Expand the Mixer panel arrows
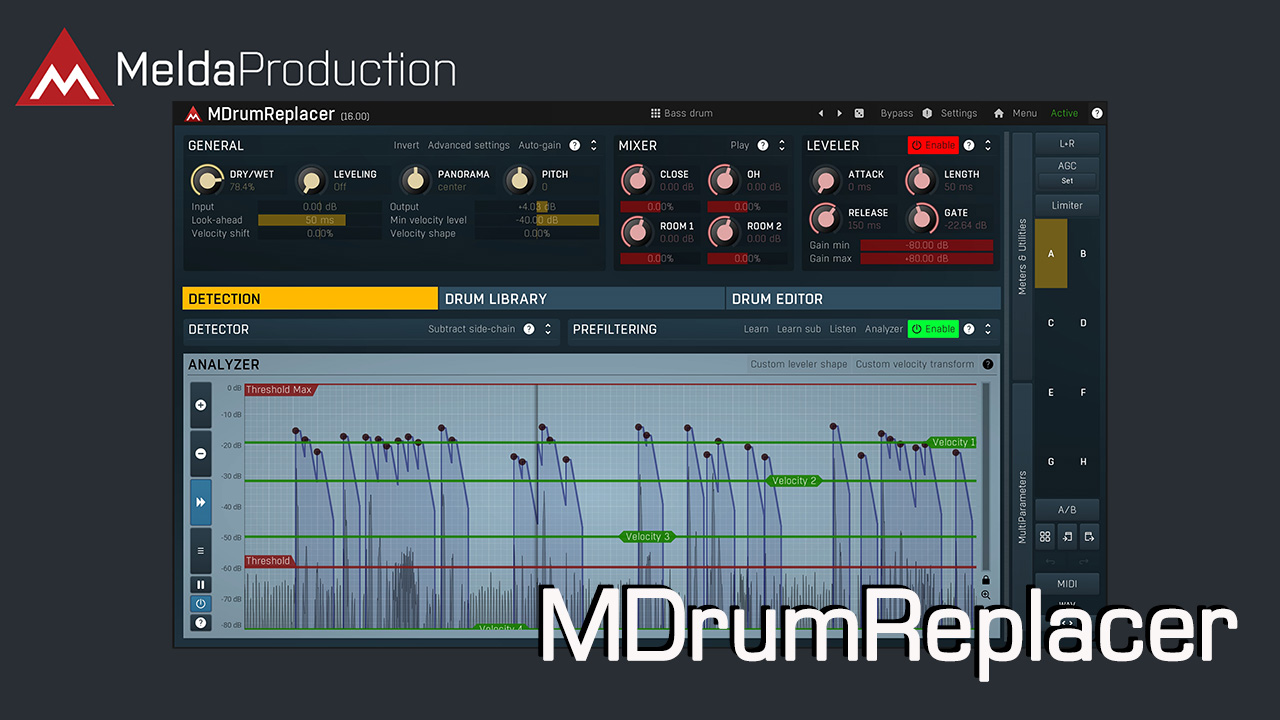The width and height of the screenshot is (1280, 720). [781, 145]
